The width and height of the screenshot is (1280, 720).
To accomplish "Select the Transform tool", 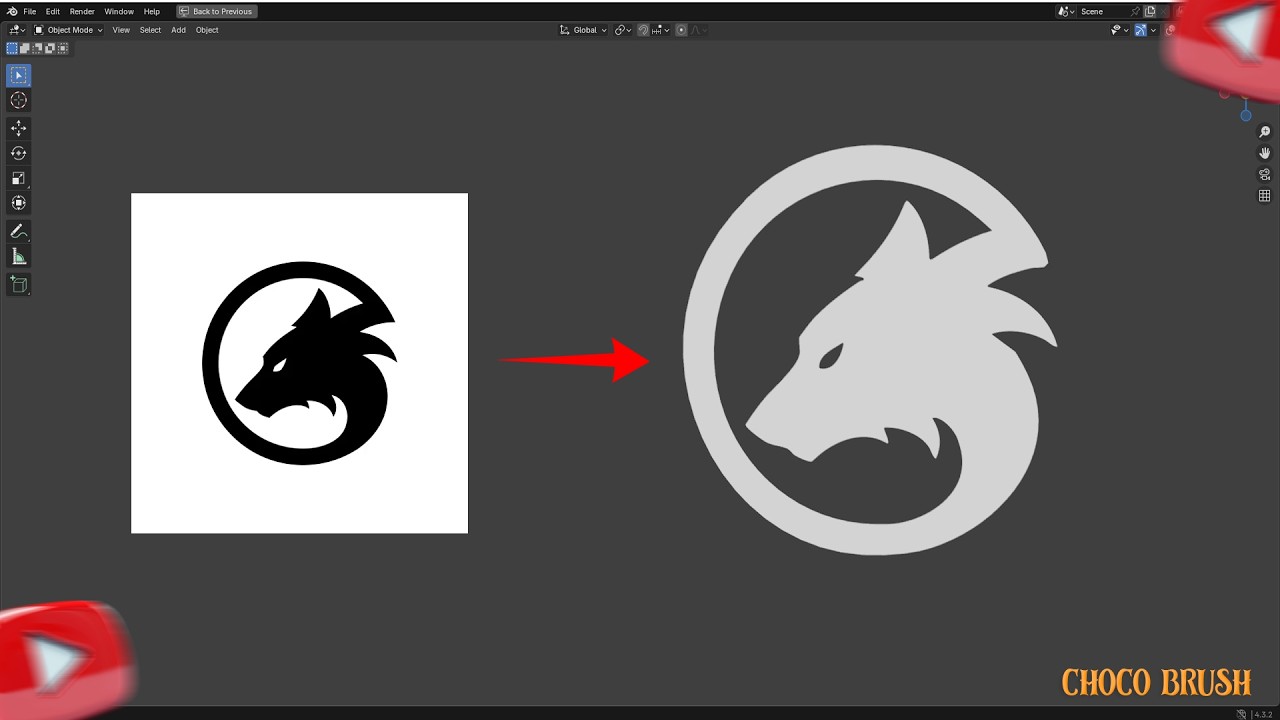I will click(18, 203).
